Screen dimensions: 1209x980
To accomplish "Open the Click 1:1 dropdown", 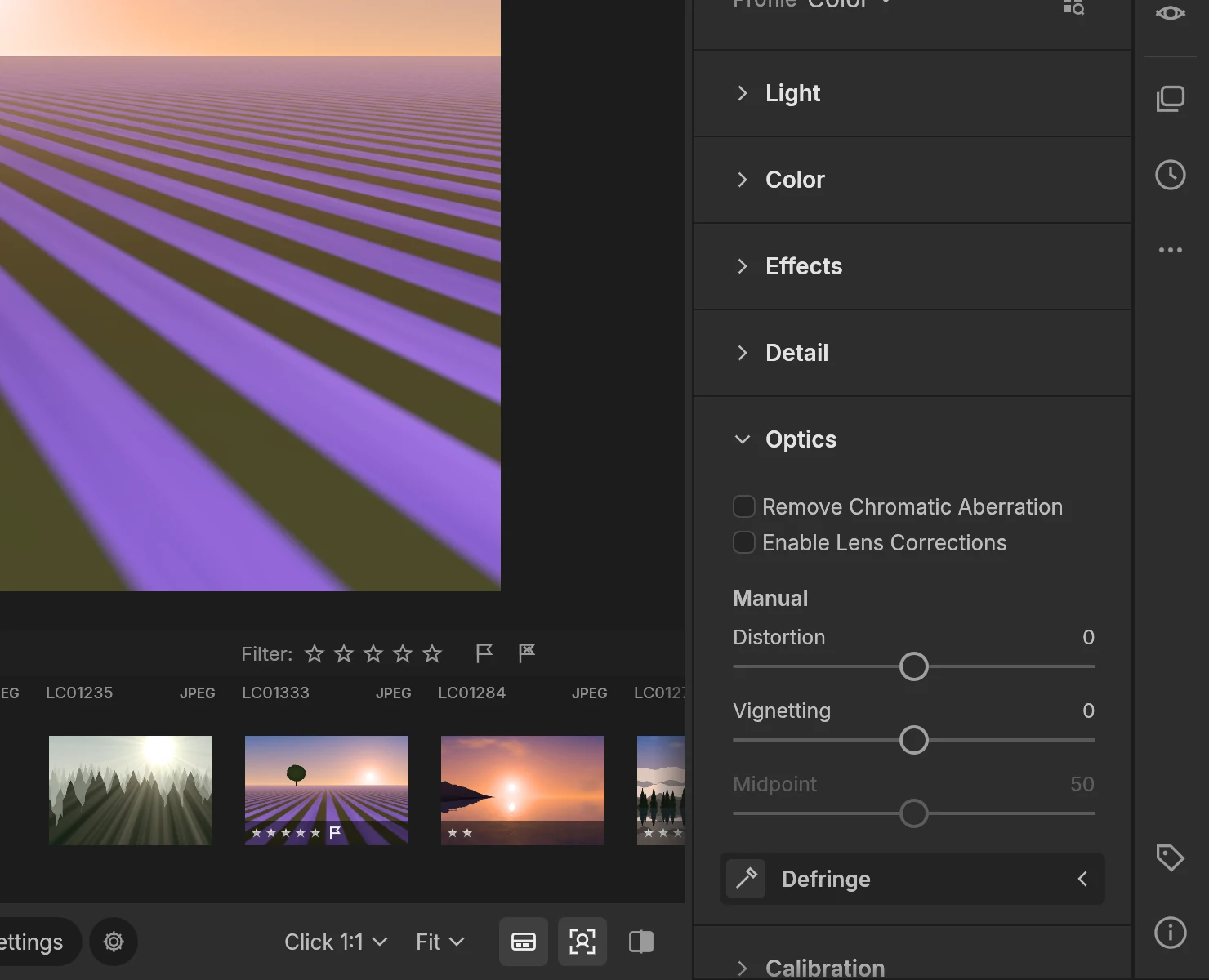I will click(x=336, y=942).
